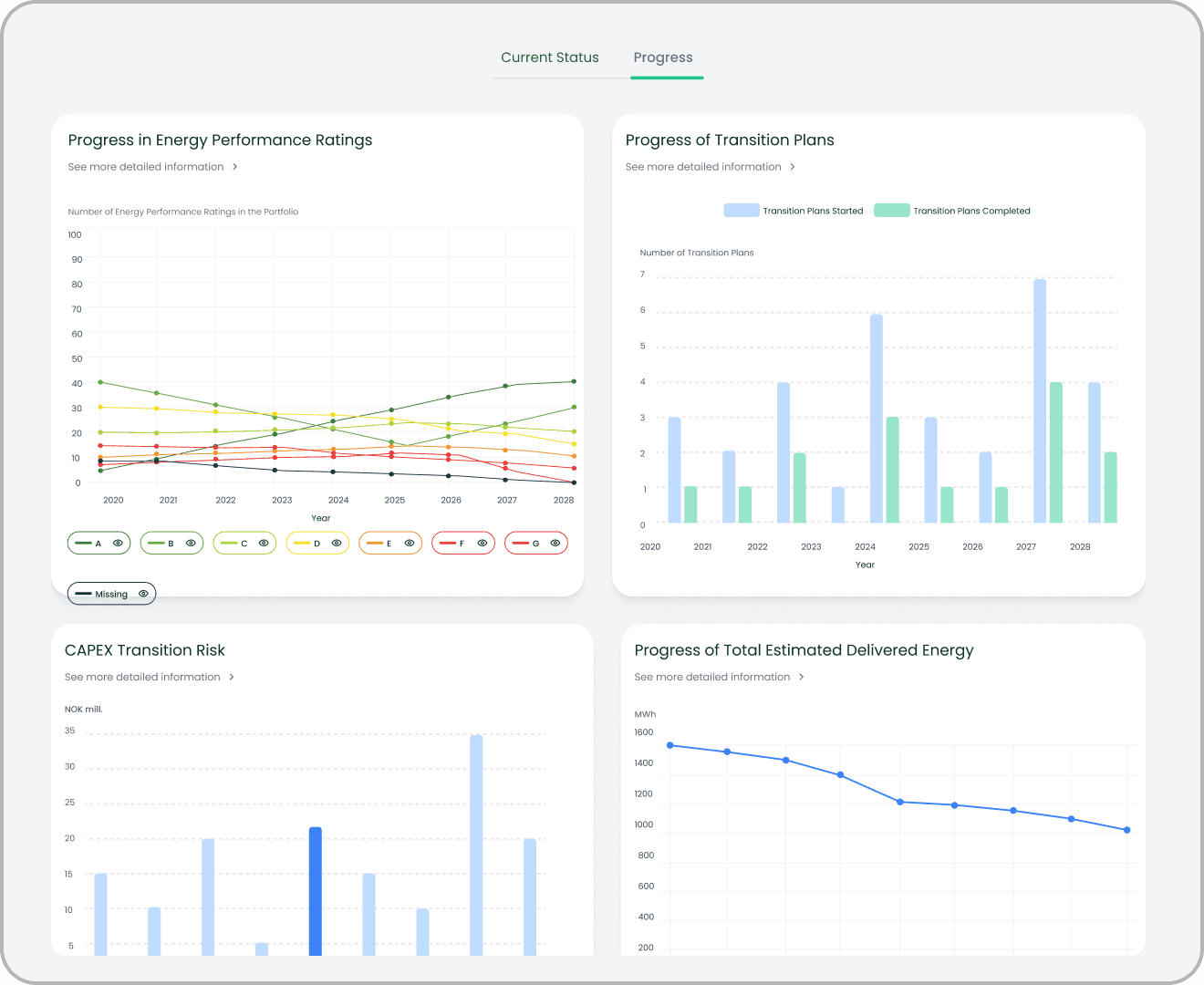Open detailed information for CAPEX Transition Risk
This screenshot has width=1204, height=985.
pos(142,677)
